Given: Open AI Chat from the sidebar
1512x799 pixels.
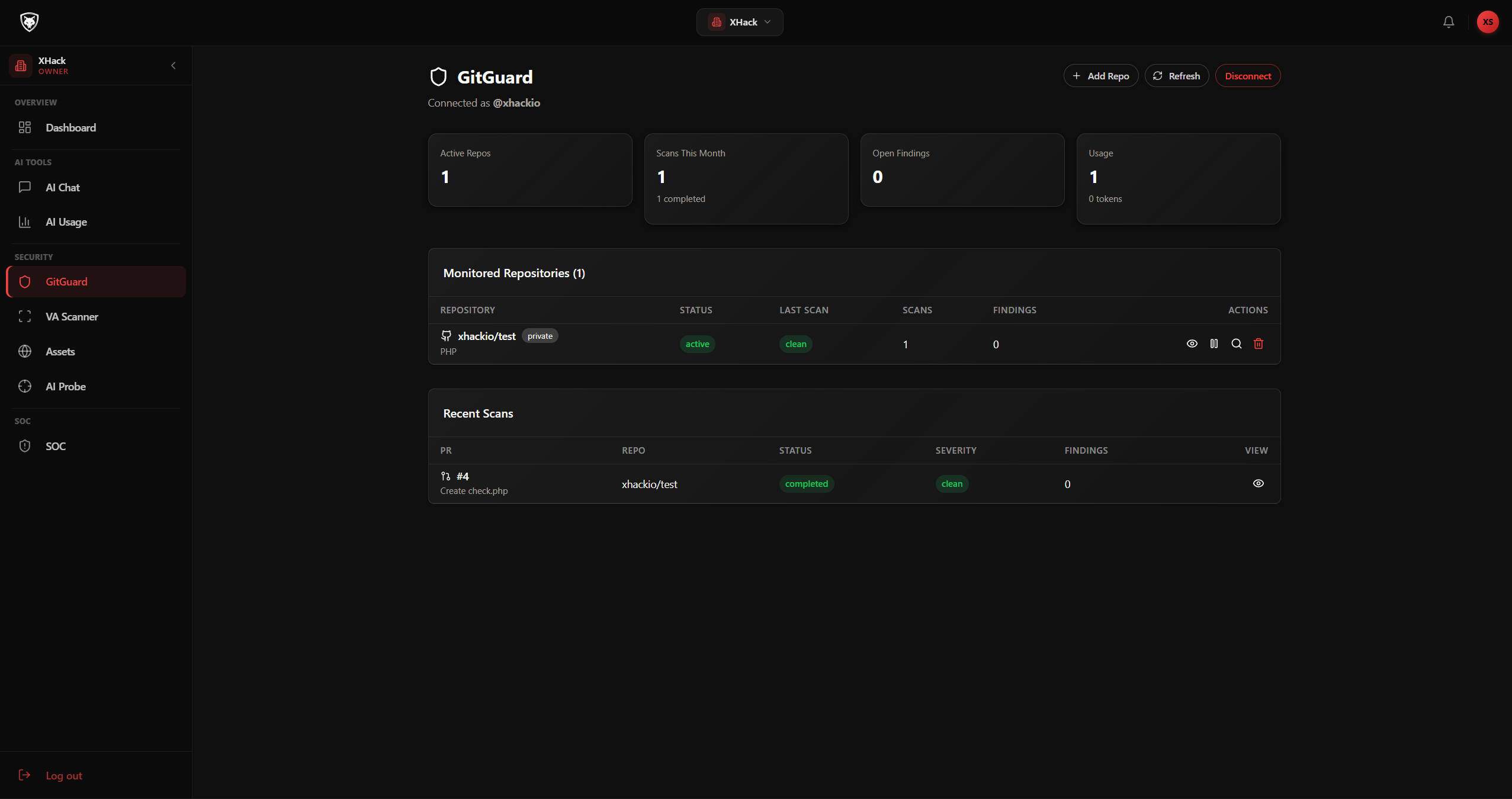Looking at the screenshot, I should [x=96, y=187].
